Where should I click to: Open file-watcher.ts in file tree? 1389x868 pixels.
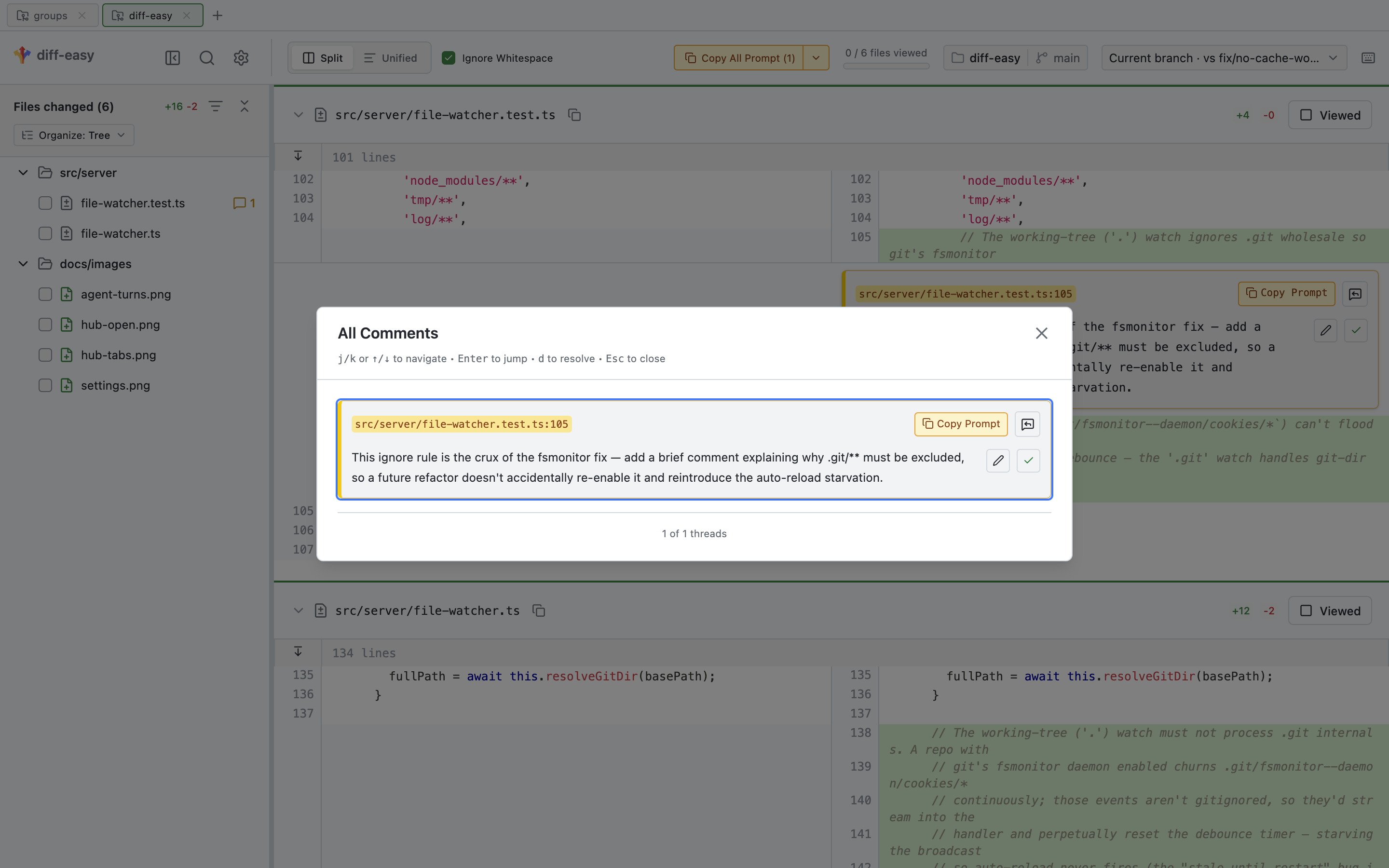[121, 234]
